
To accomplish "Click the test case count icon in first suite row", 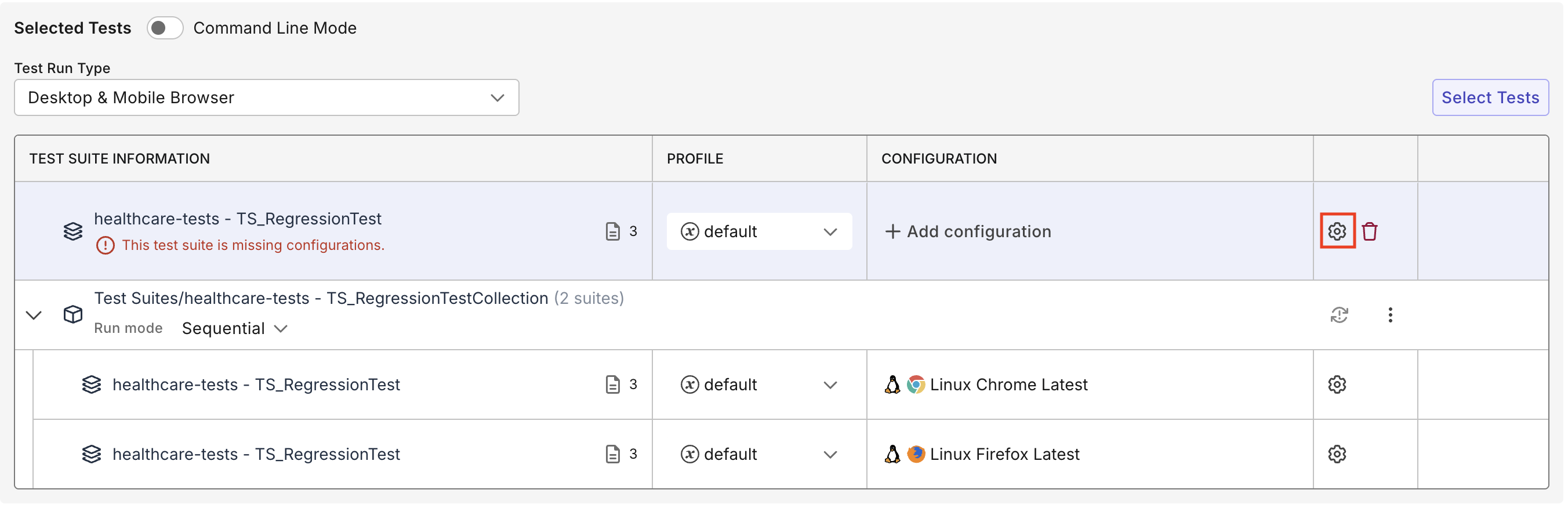I will 613,231.
